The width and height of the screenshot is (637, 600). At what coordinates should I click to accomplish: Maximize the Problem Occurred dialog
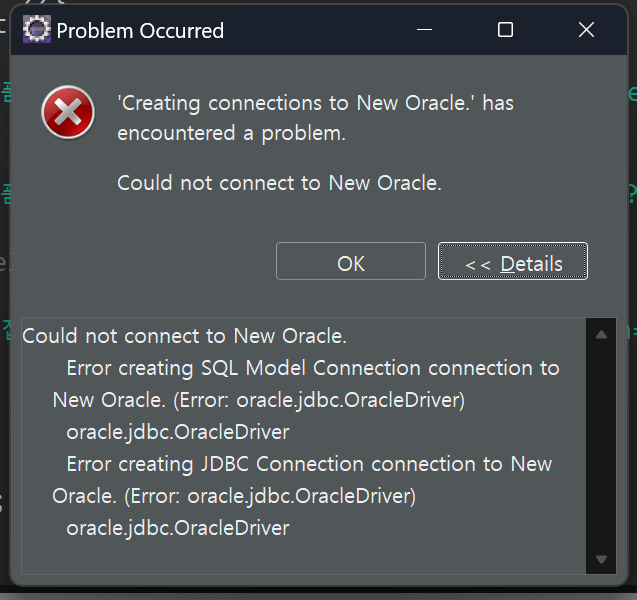coord(505,30)
